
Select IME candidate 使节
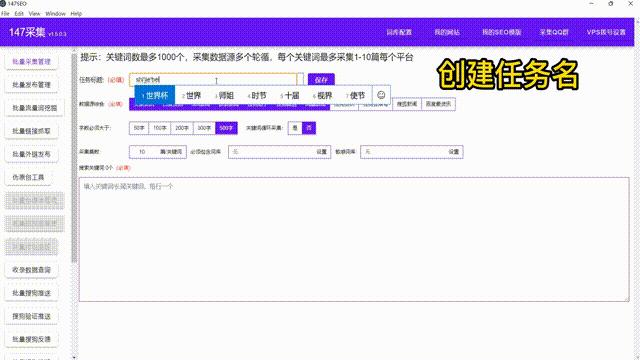coord(355,96)
